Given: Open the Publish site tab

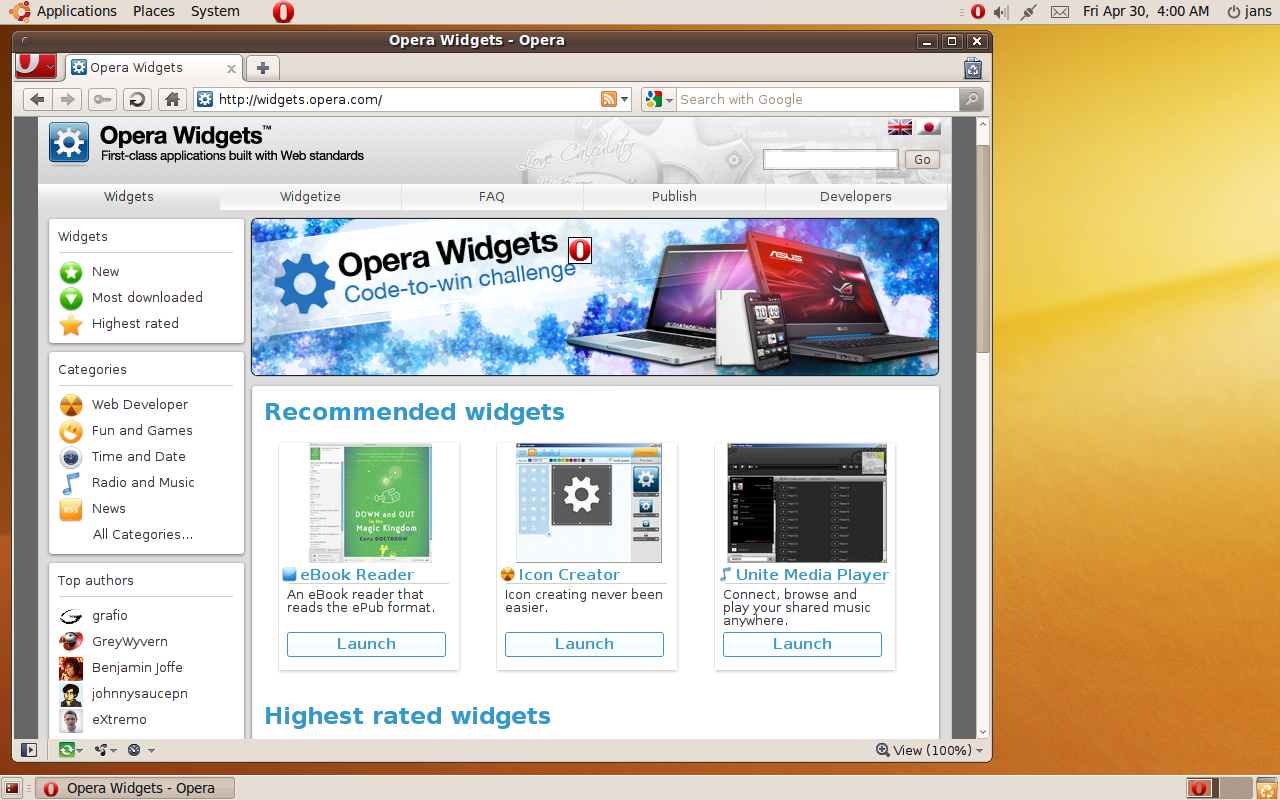Looking at the screenshot, I should tap(674, 197).
